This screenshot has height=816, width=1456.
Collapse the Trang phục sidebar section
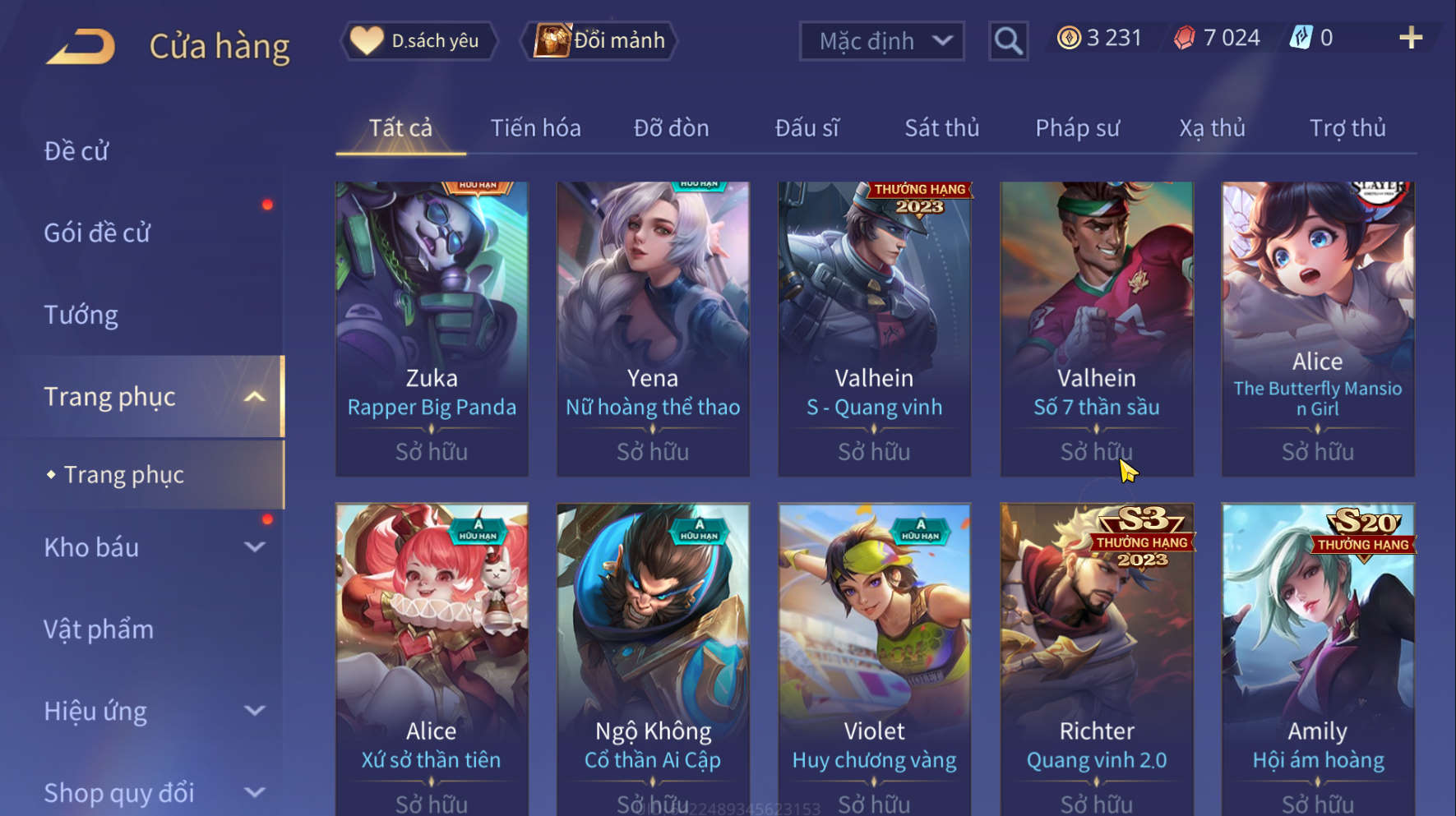coord(256,397)
